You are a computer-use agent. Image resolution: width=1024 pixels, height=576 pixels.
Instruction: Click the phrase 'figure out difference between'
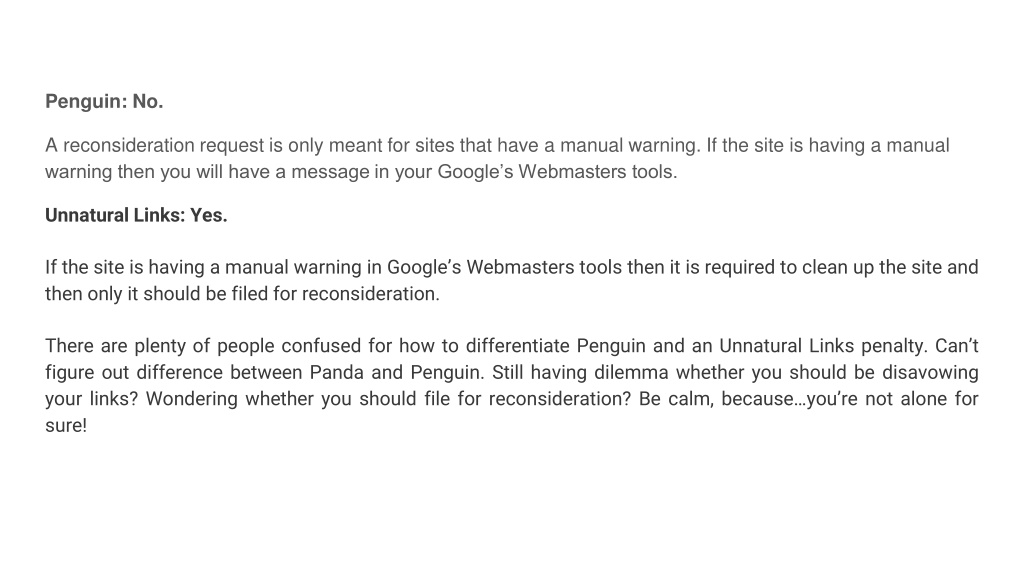coord(174,372)
